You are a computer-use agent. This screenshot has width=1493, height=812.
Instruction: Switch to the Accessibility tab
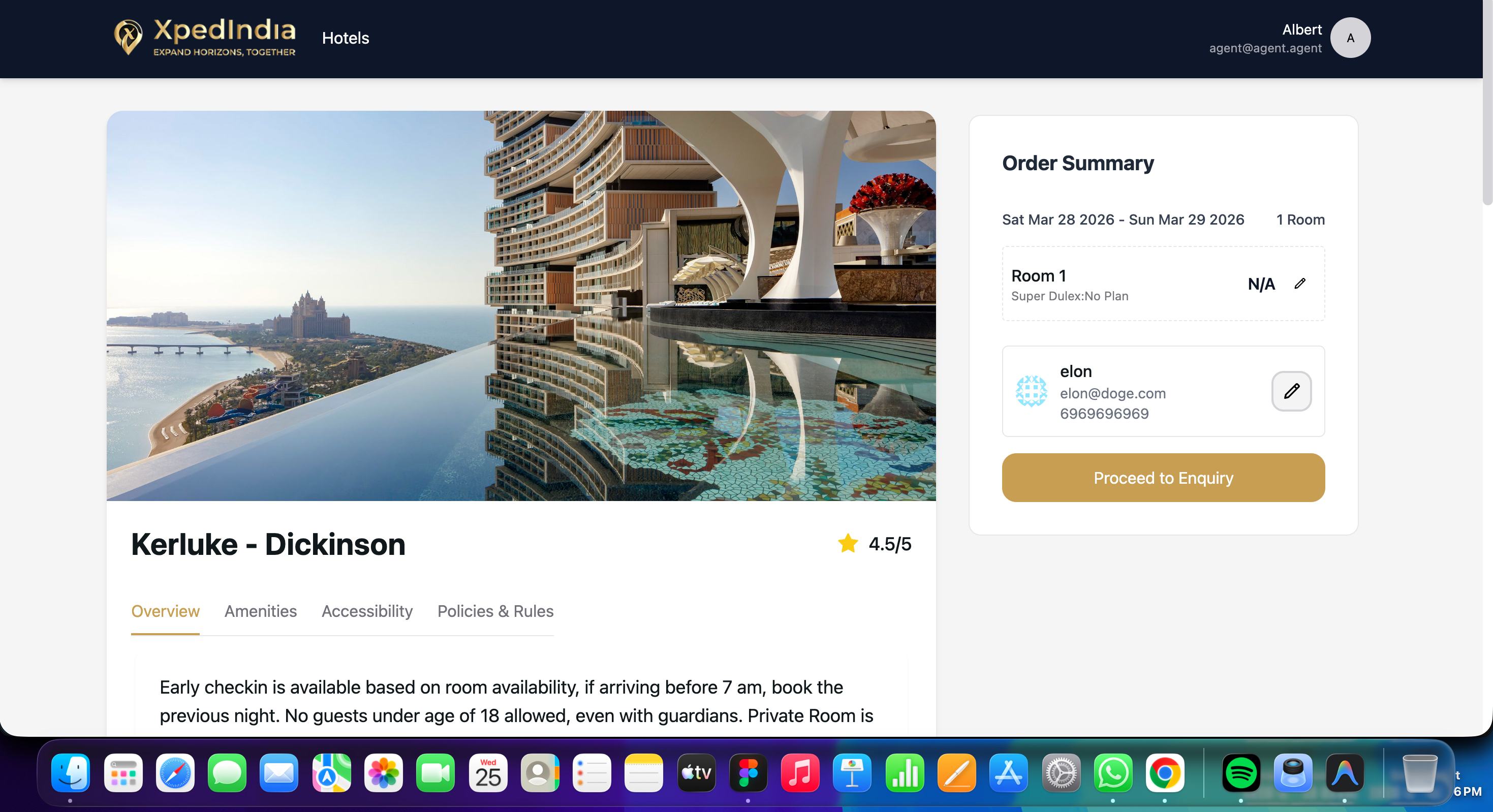pos(367,611)
